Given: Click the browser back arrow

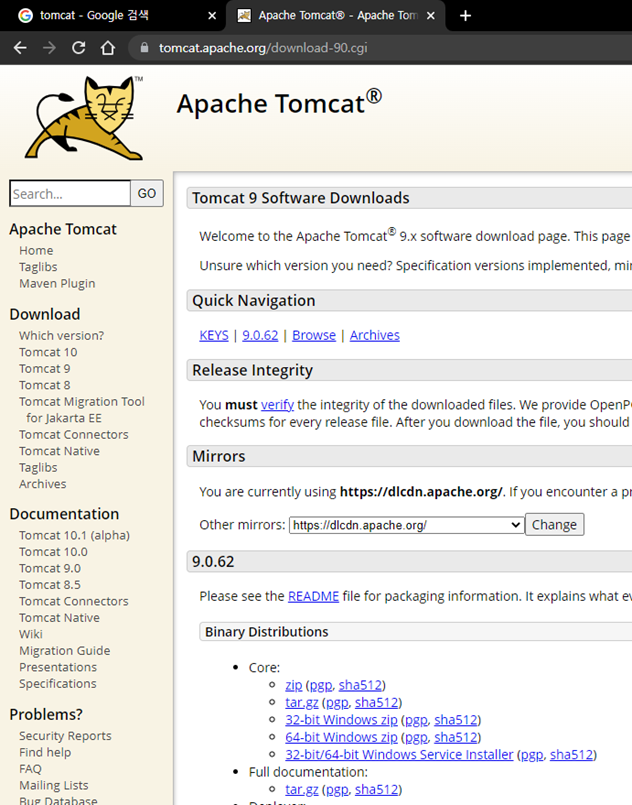Looking at the screenshot, I should 20,48.
